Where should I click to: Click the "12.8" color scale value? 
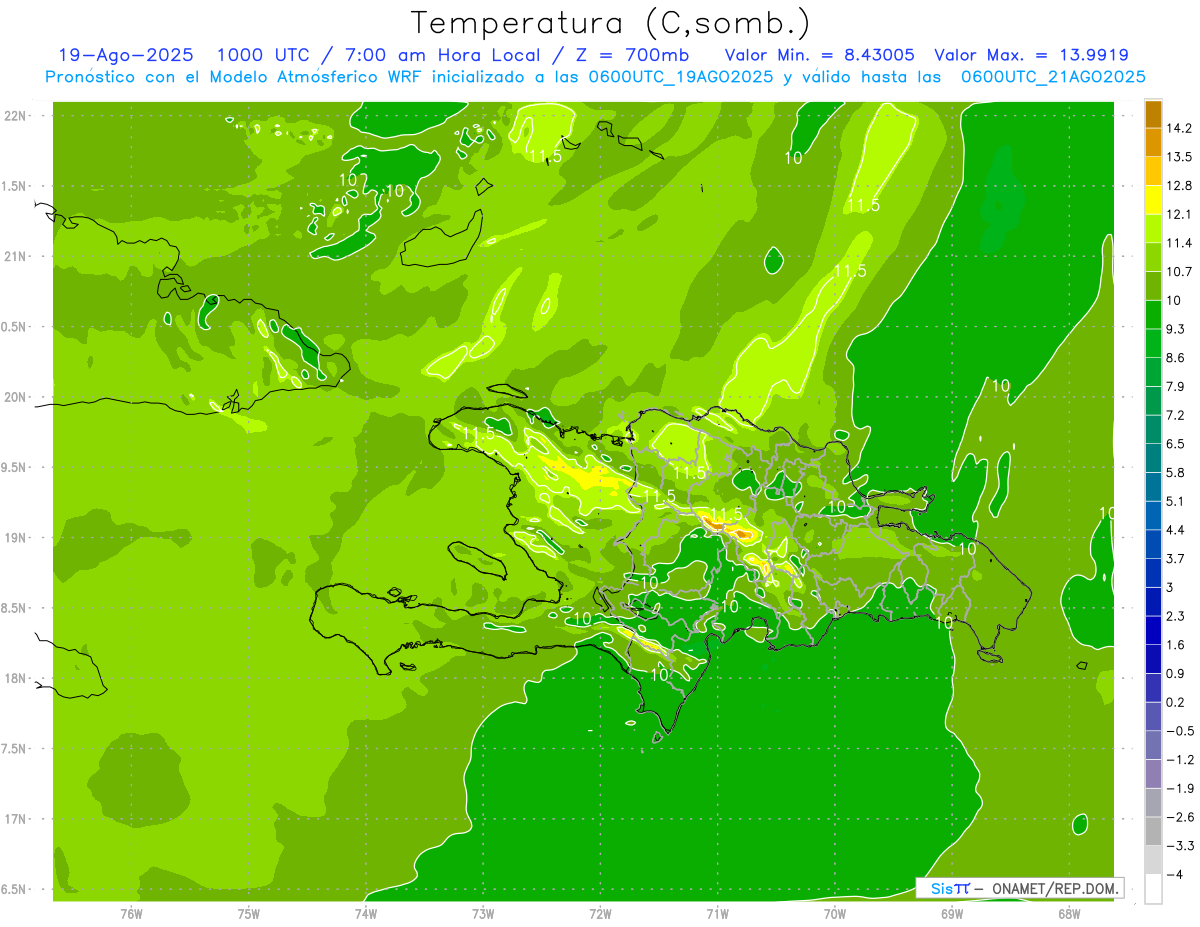pos(1178,186)
